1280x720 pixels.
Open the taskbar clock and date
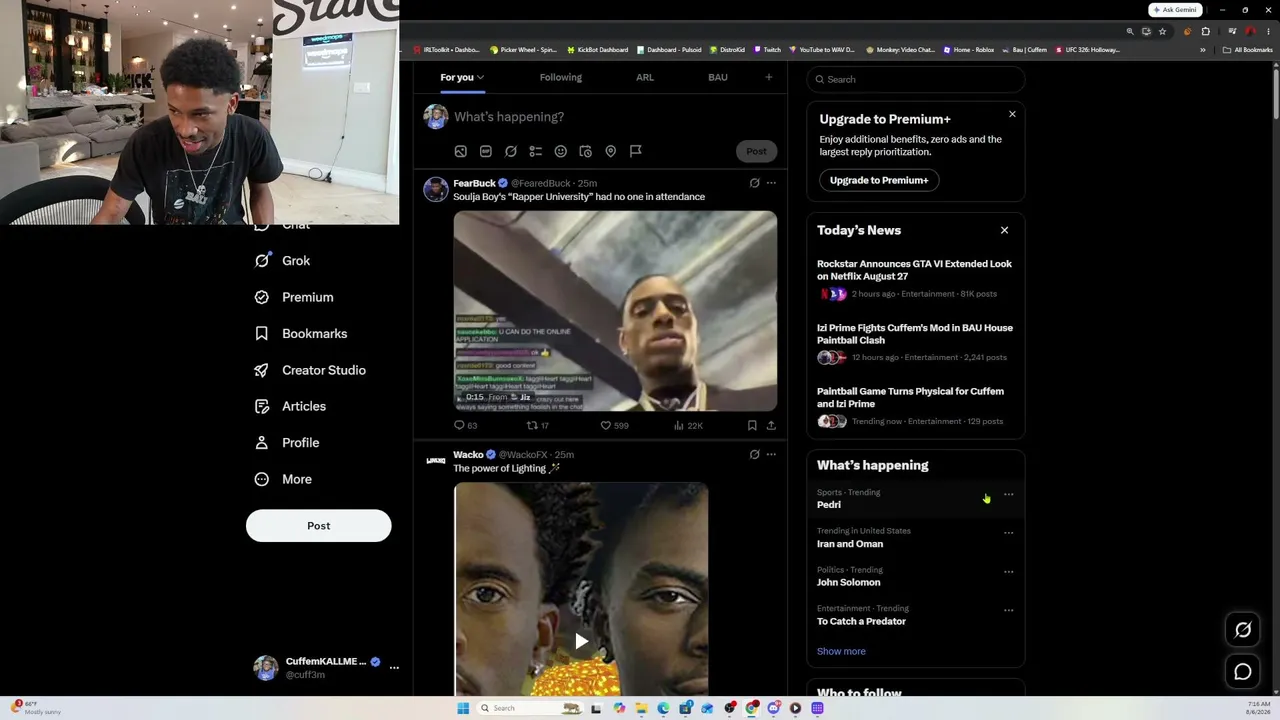point(1259,708)
